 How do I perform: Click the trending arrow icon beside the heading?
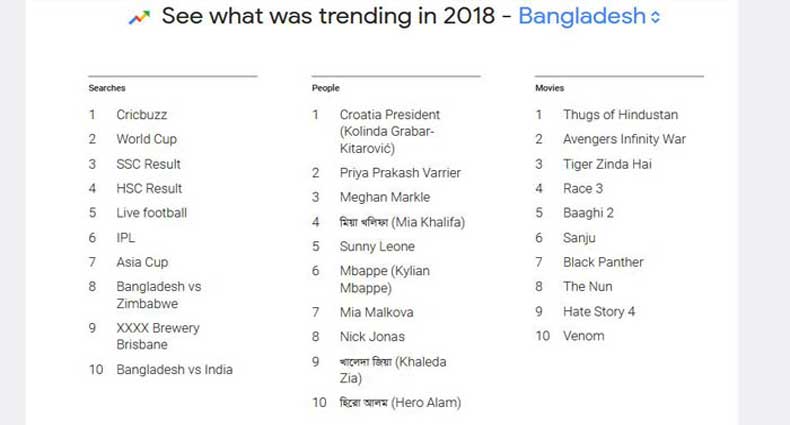[x=140, y=17]
